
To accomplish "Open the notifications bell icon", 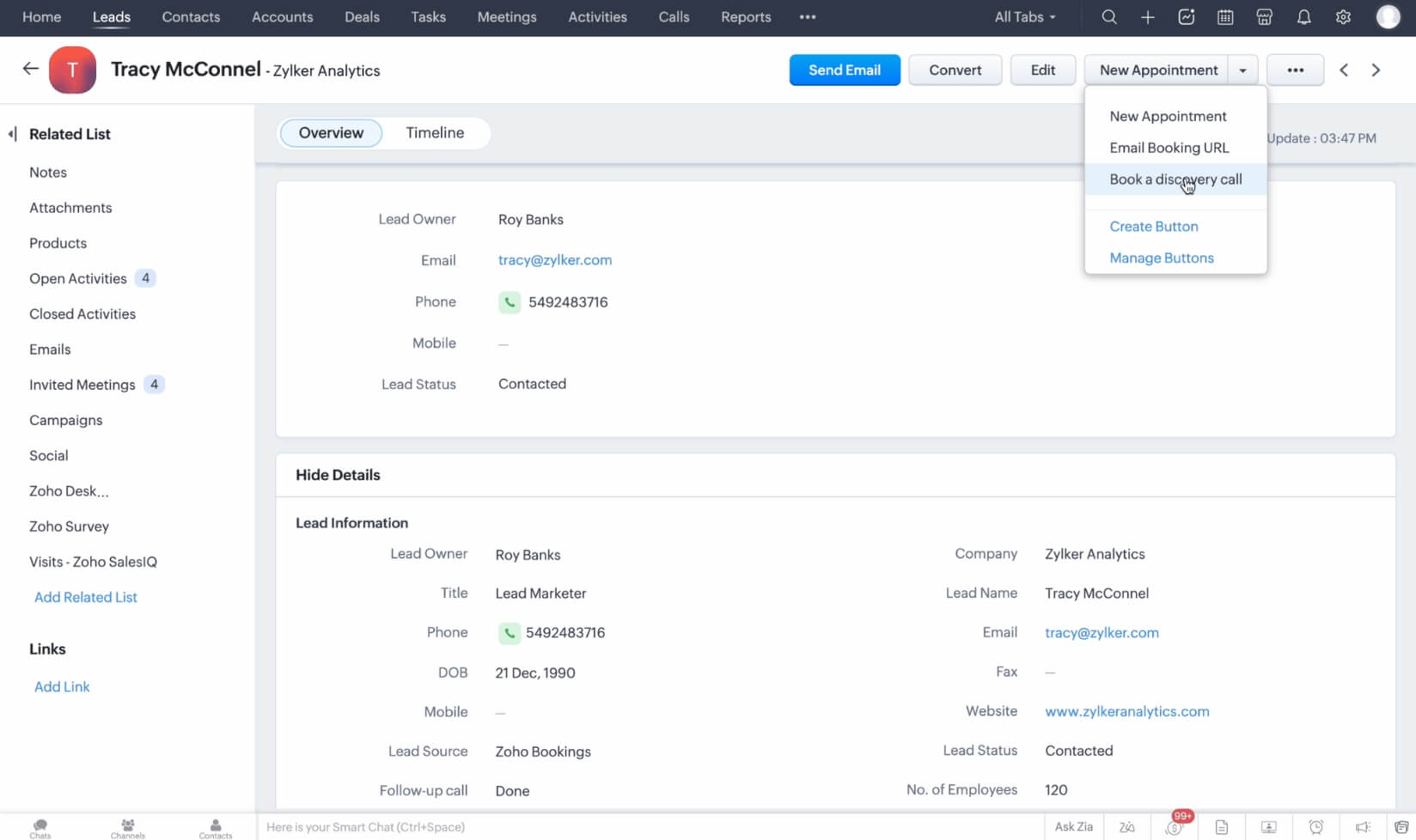I will [1304, 17].
